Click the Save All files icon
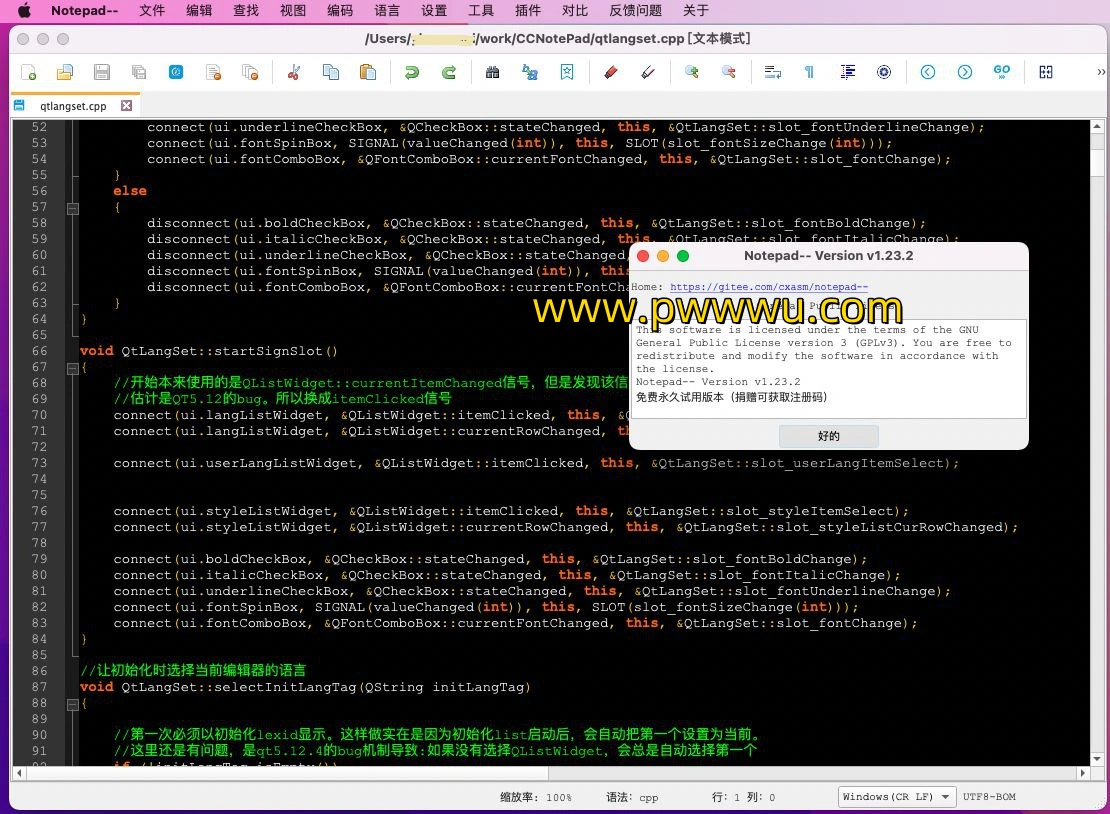The height and width of the screenshot is (814, 1110). [x=139, y=72]
